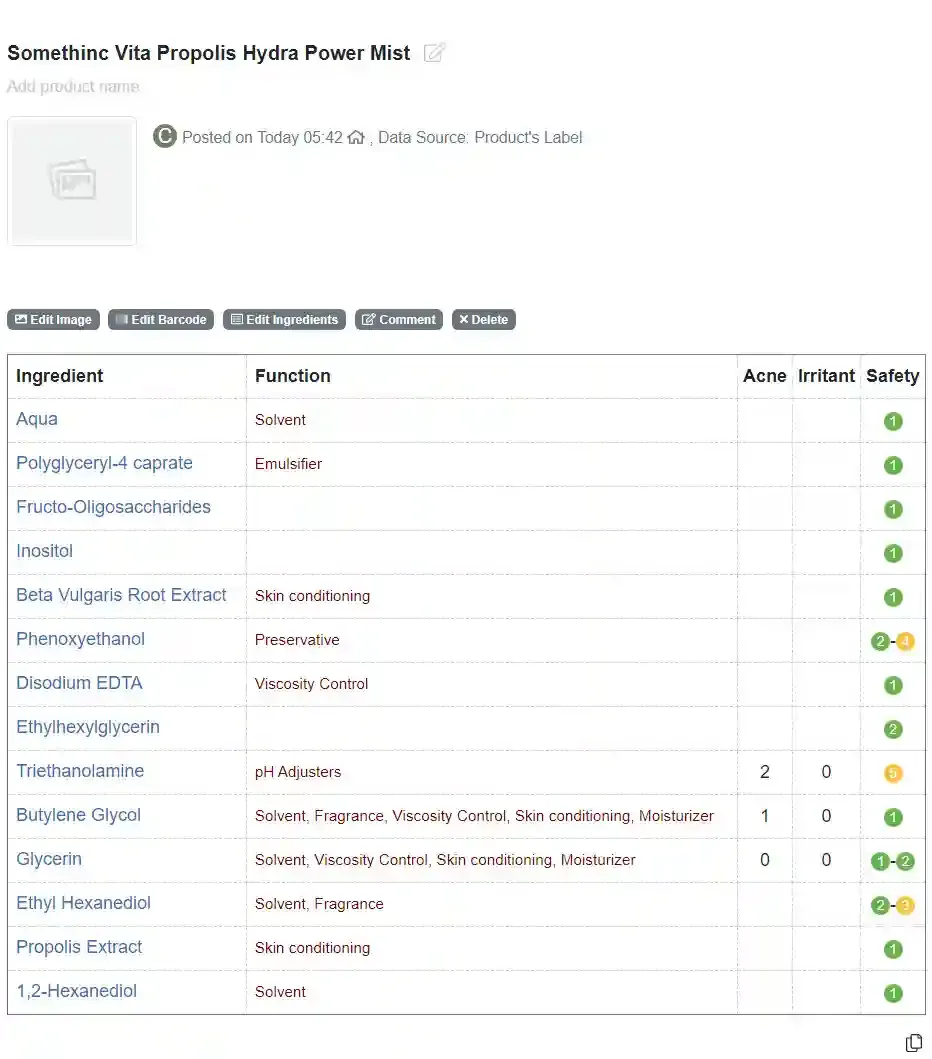Click the Butylene Glycol link
932x1059 pixels.
tap(78, 815)
